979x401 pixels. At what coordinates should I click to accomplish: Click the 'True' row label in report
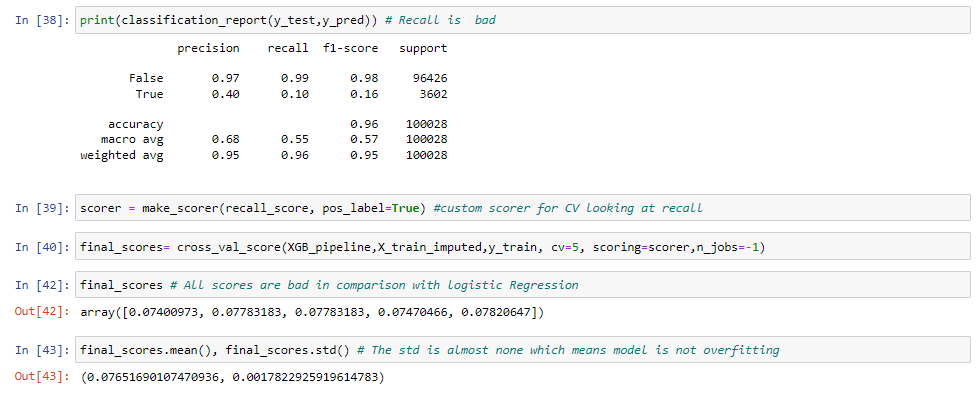(150, 94)
